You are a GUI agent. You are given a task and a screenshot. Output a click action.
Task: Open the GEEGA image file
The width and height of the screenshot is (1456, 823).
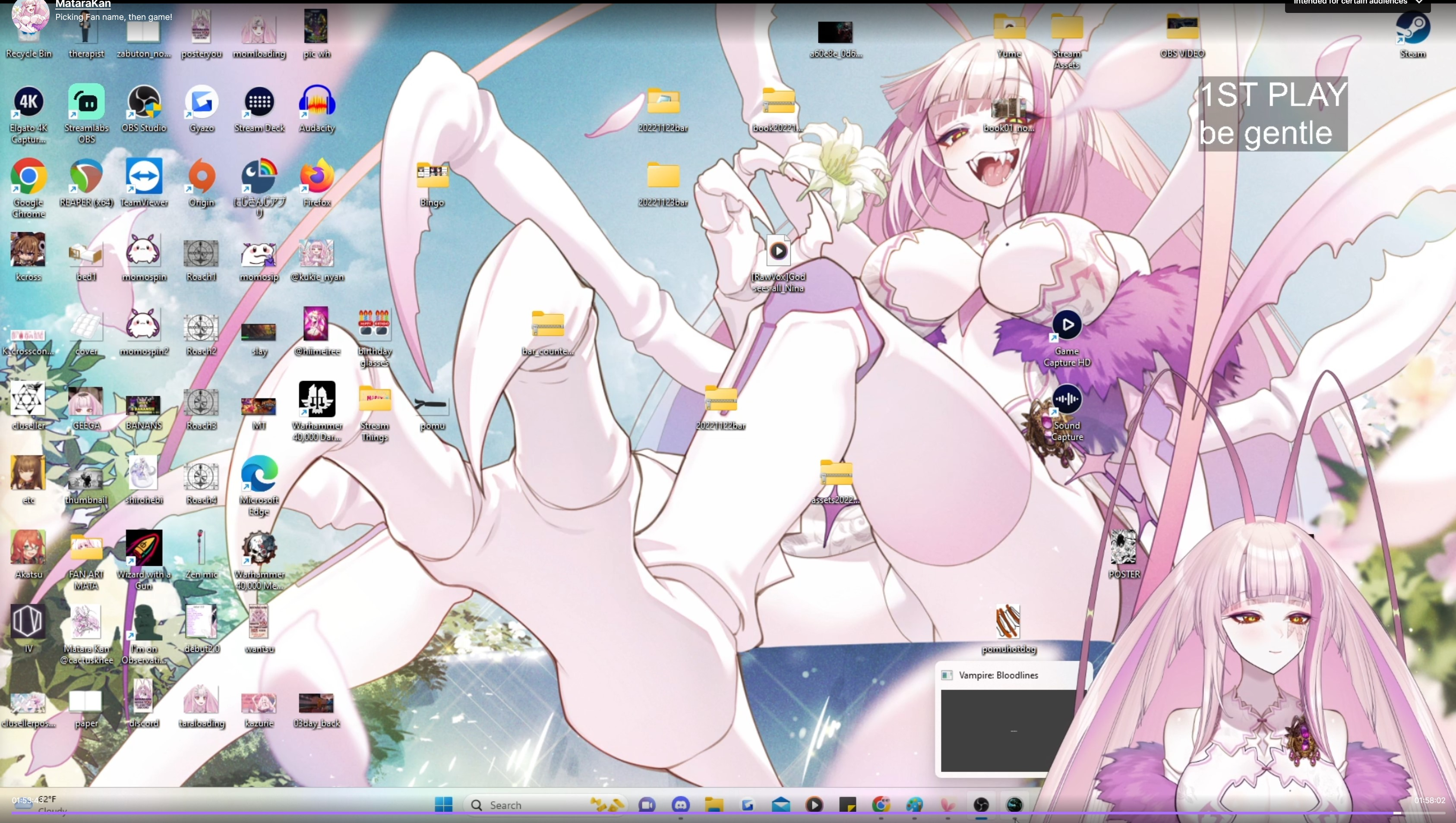point(86,408)
